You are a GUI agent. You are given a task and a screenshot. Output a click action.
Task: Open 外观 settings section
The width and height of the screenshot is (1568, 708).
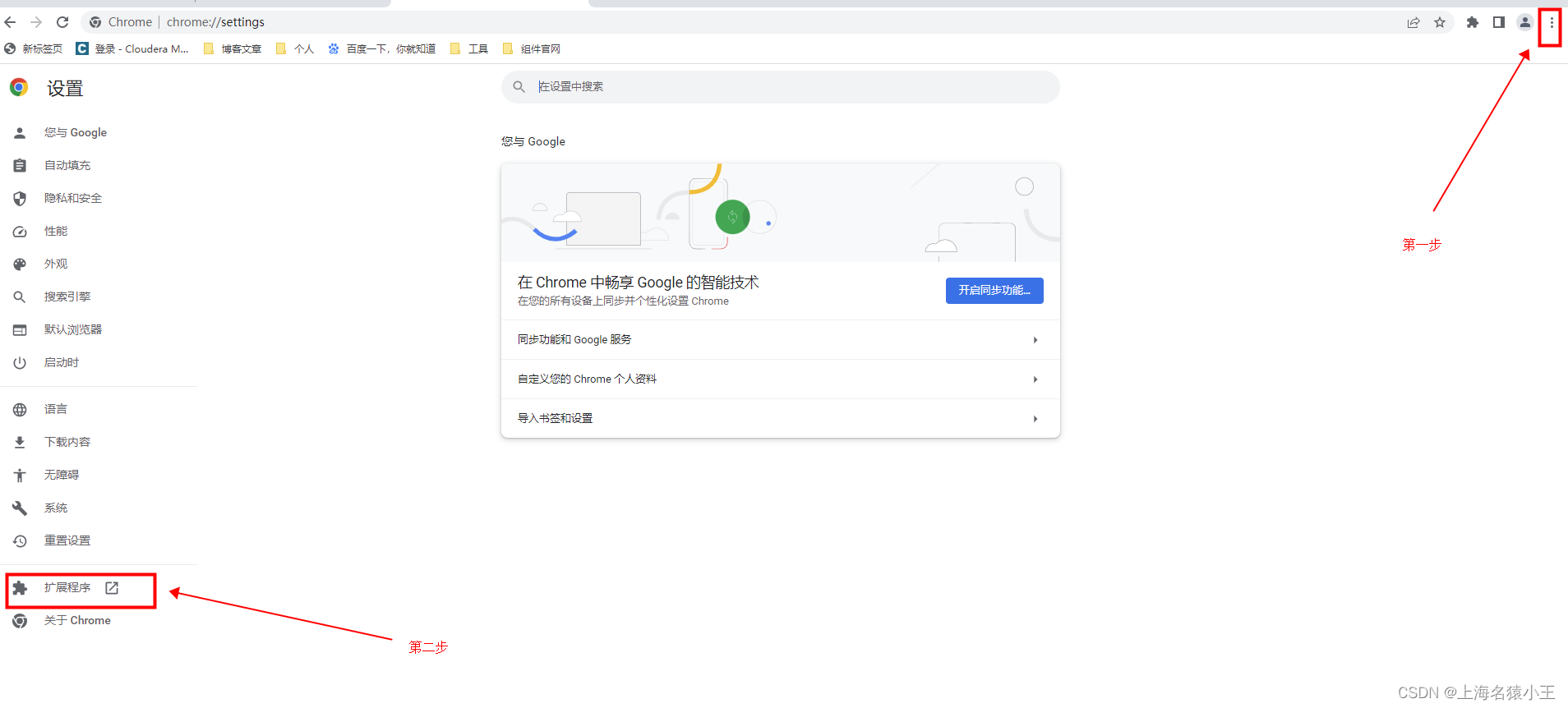pyautogui.click(x=56, y=264)
